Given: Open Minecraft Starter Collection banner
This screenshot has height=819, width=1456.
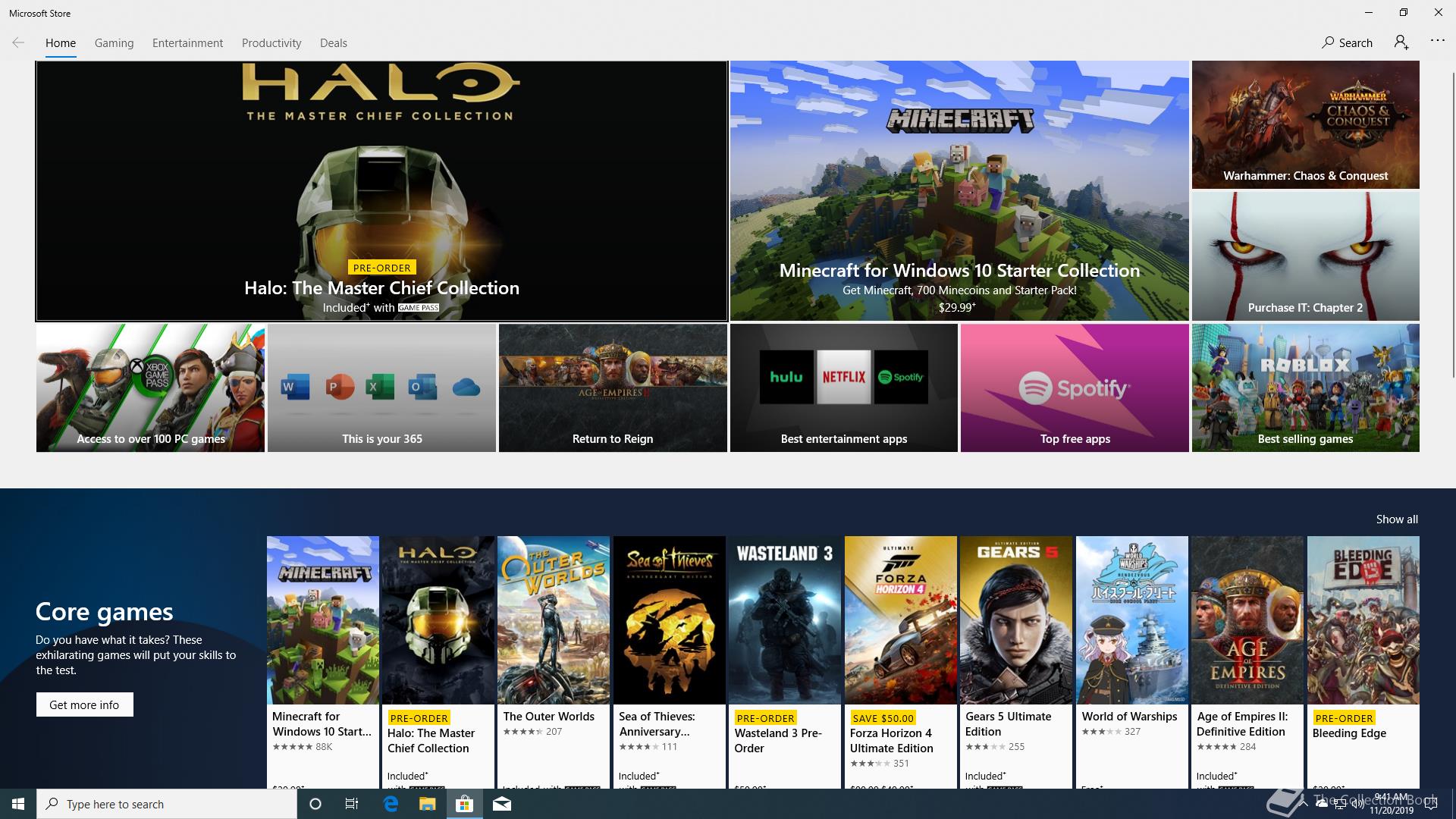Looking at the screenshot, I should click(959, 191).
